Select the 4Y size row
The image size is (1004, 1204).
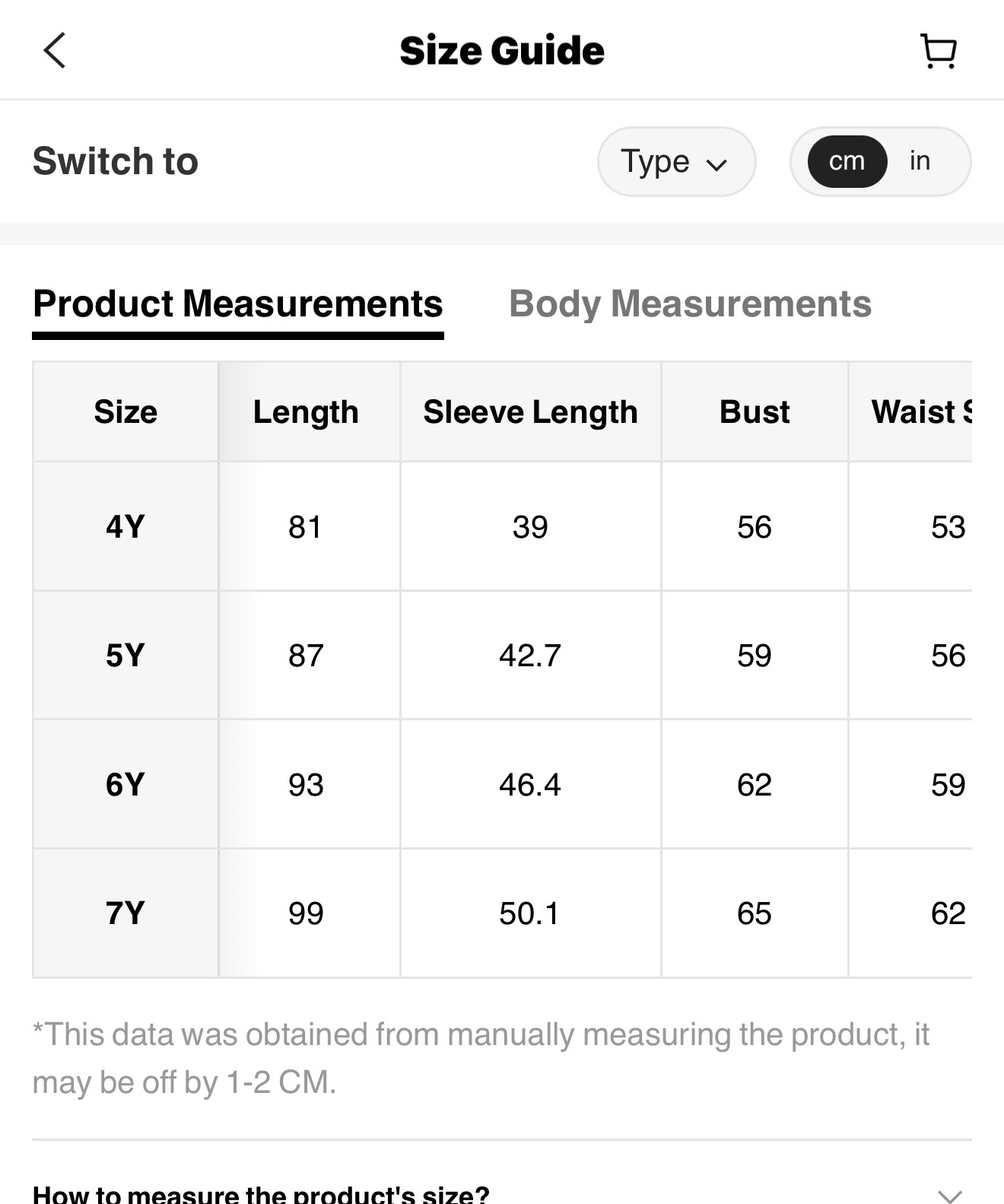click(x=125, y=526)
